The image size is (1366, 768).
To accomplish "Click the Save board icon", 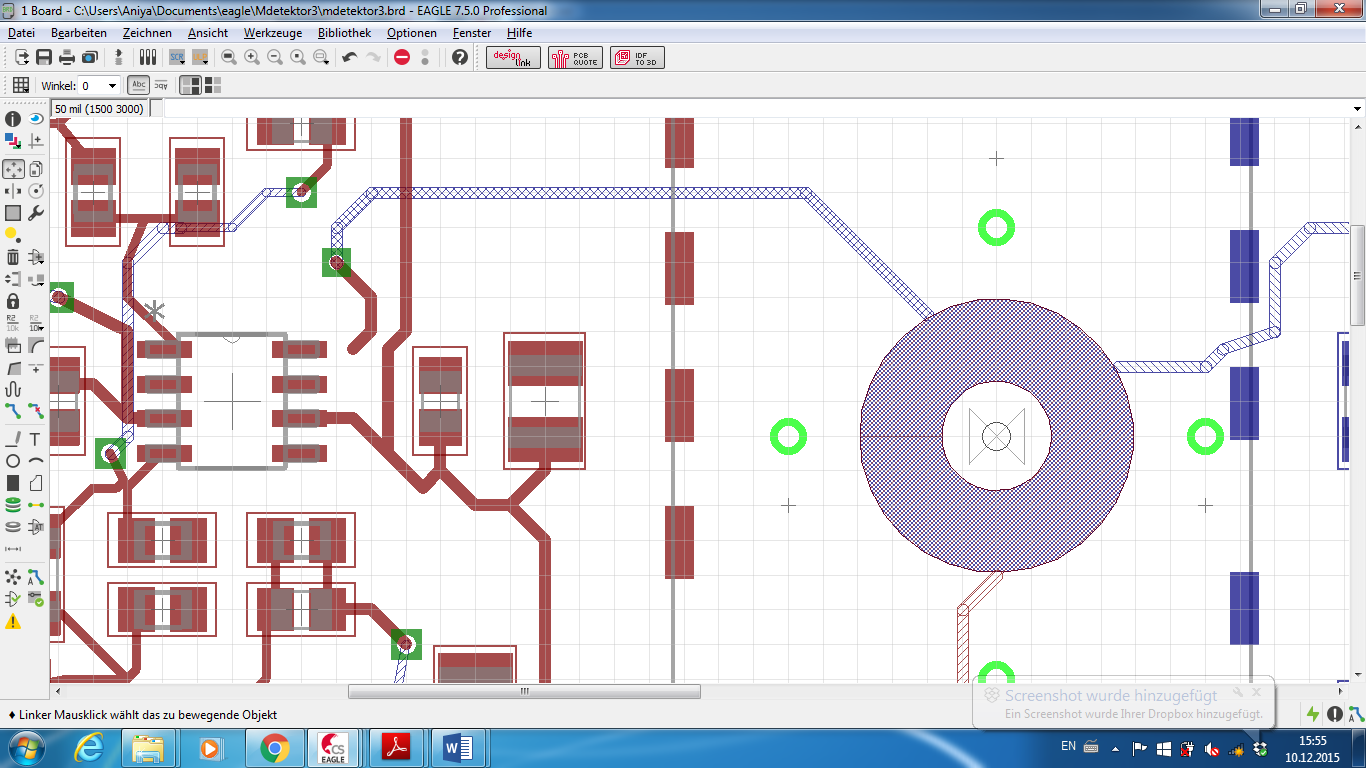I will (44, 57).
